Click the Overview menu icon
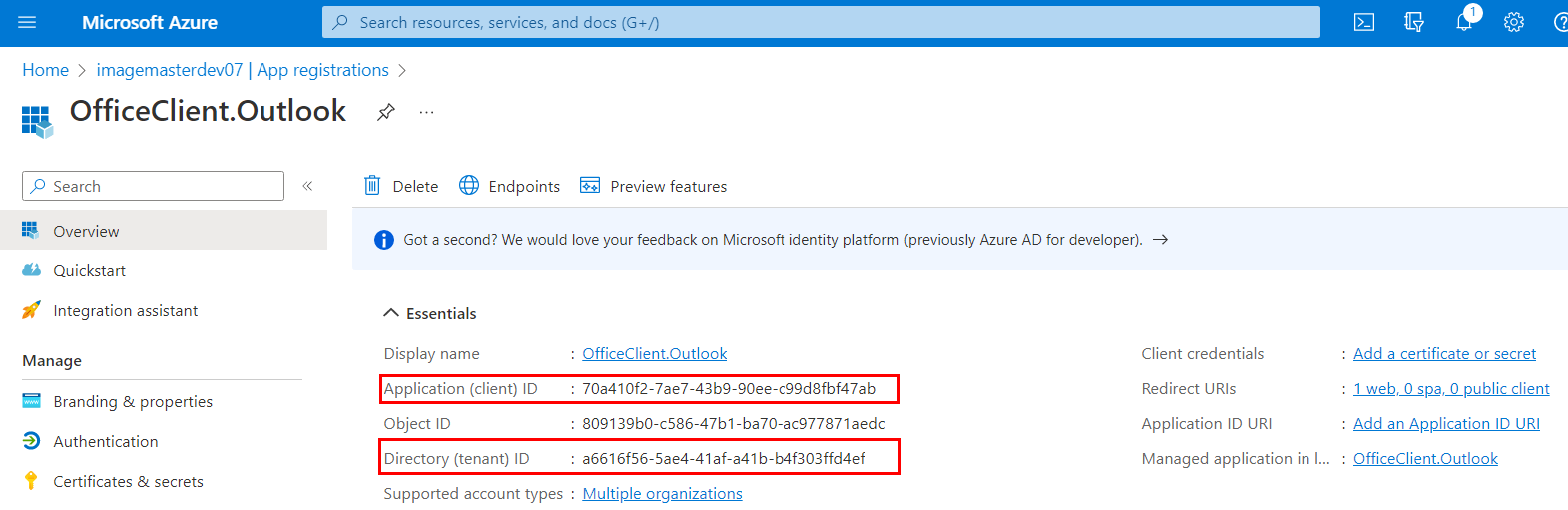The width and height of the screenshot is (1568, 510). click(x=31, y=230)
